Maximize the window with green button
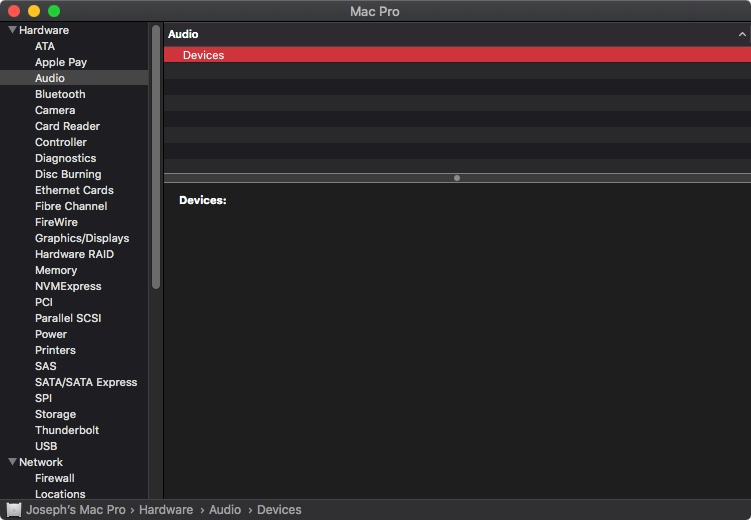Viewport: 751px width, 520px height. tap(54, 11)
